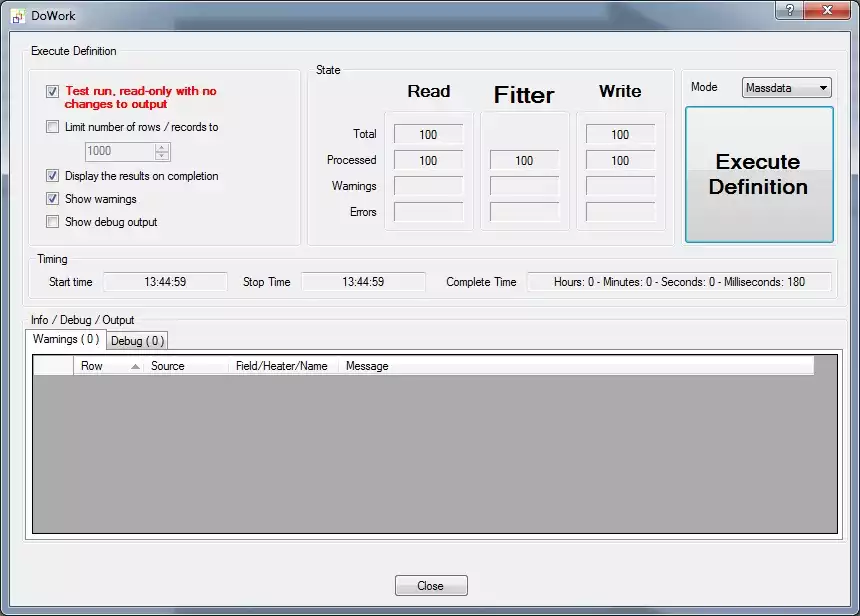Screen dimensions: 860x616
Task: Click the DoWork app icon in title bar
Action: 17,16
